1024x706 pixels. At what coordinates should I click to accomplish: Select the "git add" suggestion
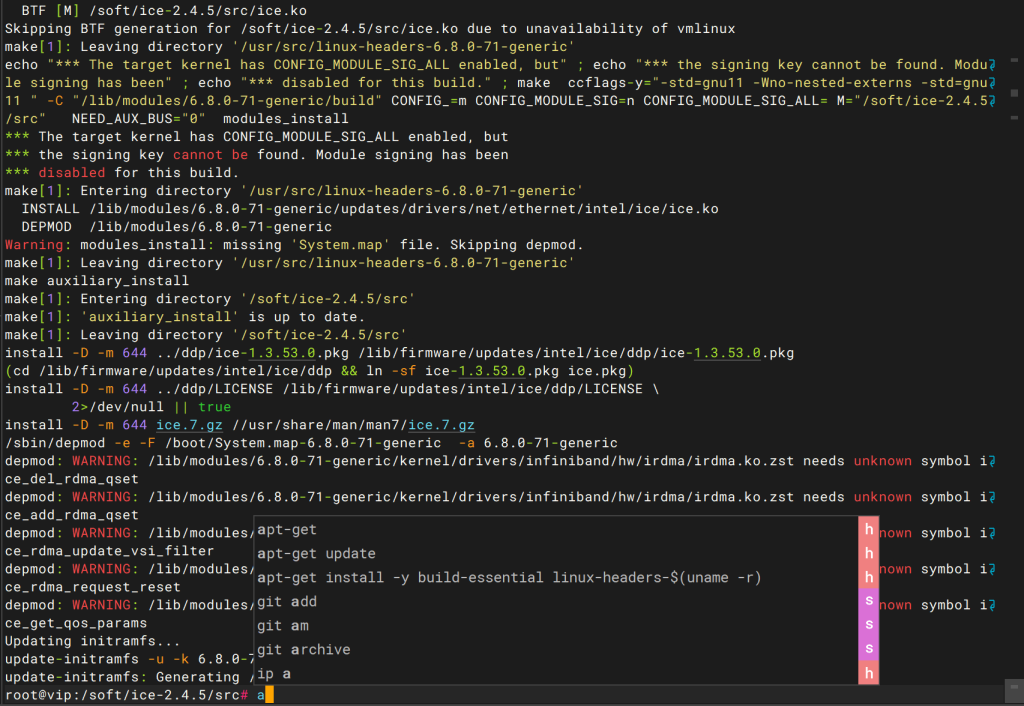pos(287,601)
